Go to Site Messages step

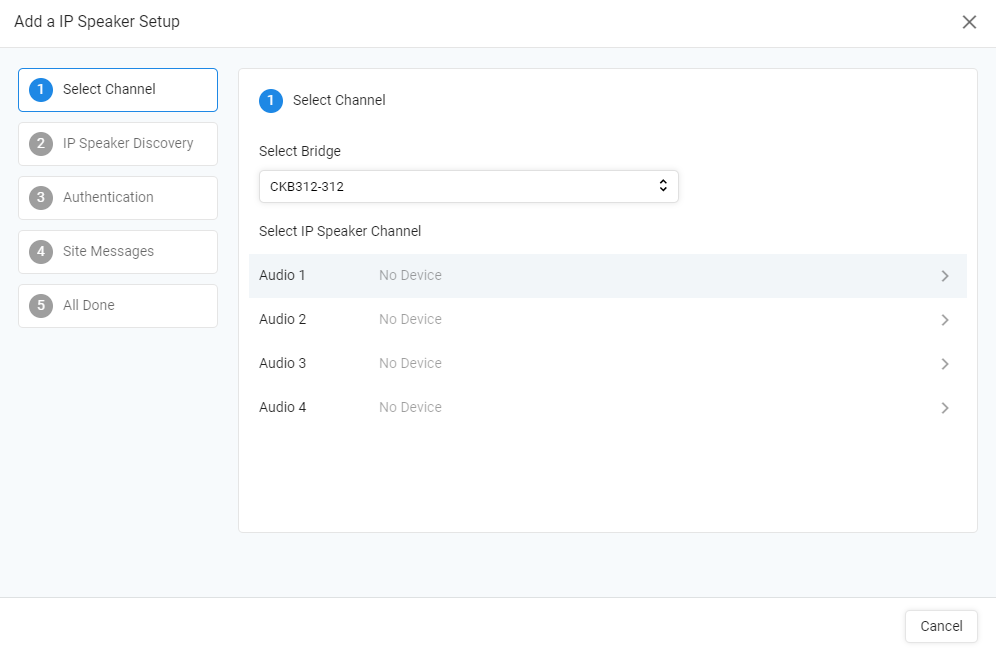(118, 252)
